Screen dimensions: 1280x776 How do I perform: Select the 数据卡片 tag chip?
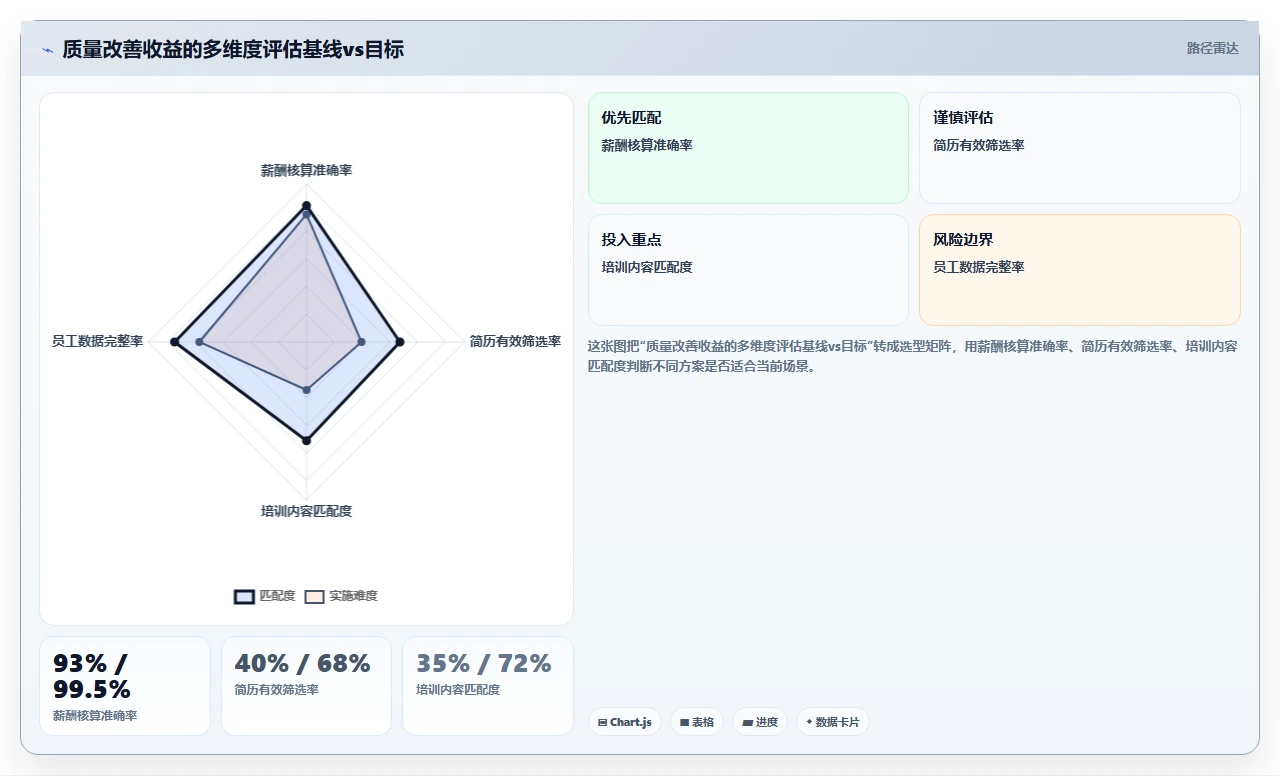coord(833,722)
